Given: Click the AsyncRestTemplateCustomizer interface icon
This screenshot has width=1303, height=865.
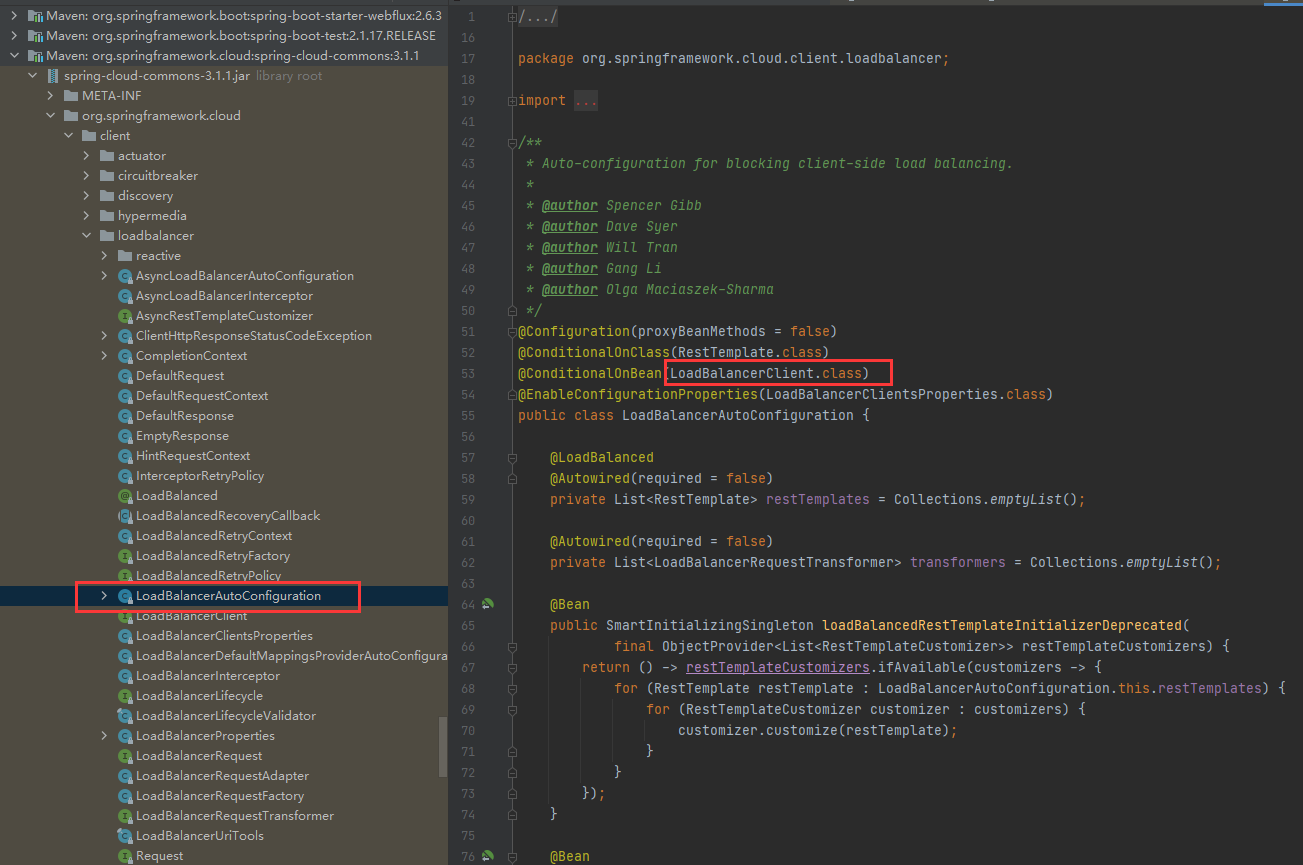Looking at the screenshot, I should coord(125,316).
